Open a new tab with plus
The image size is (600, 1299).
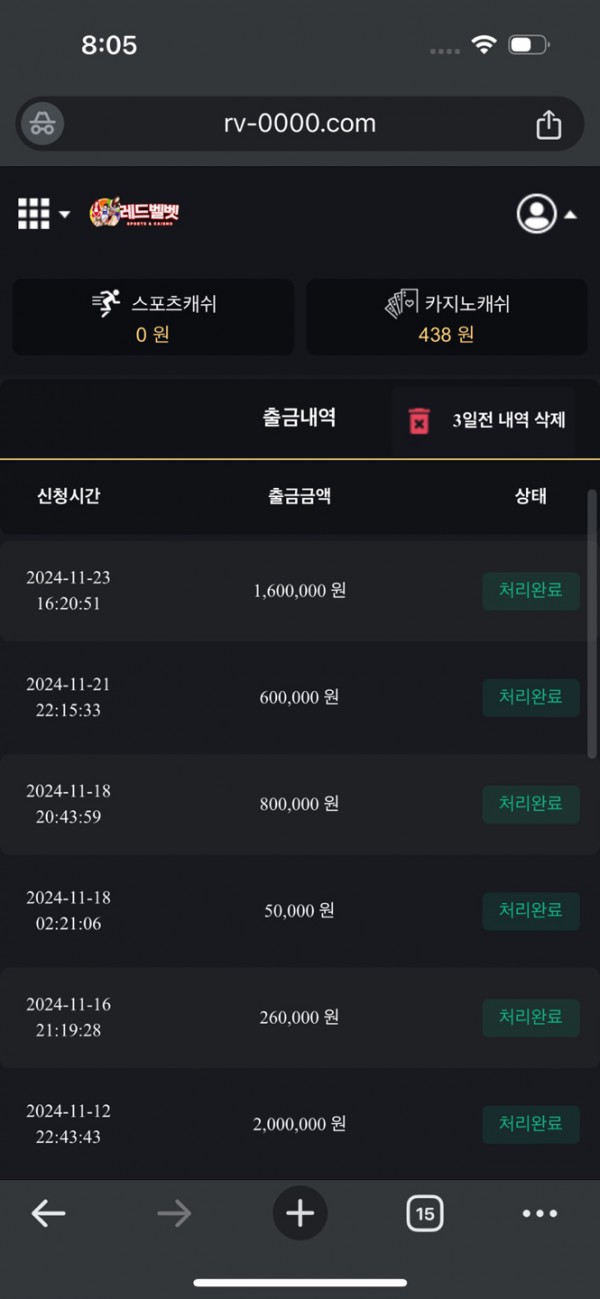tap(300, 1213)
